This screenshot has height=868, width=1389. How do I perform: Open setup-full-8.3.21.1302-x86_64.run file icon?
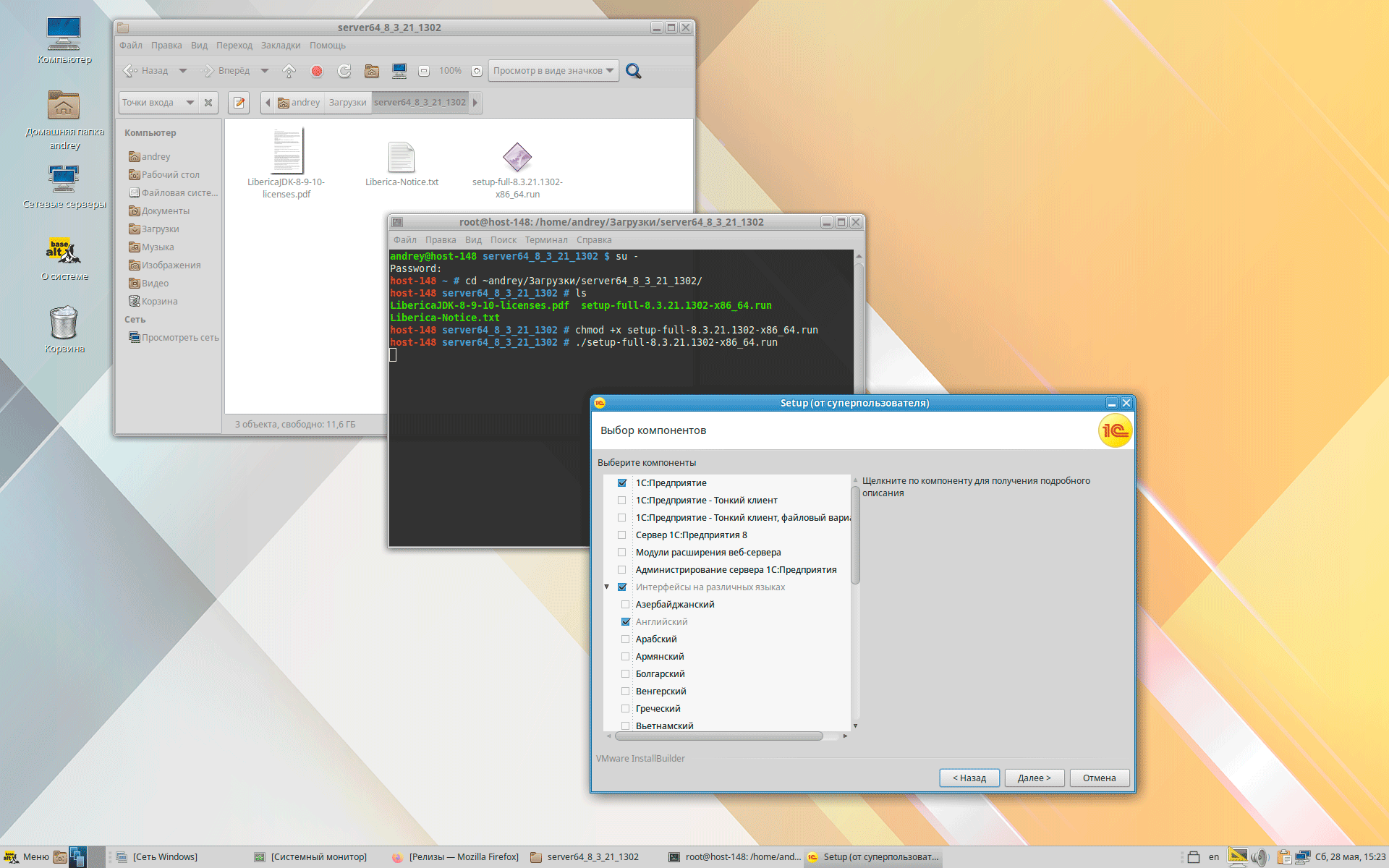click(x=517, y=157)
